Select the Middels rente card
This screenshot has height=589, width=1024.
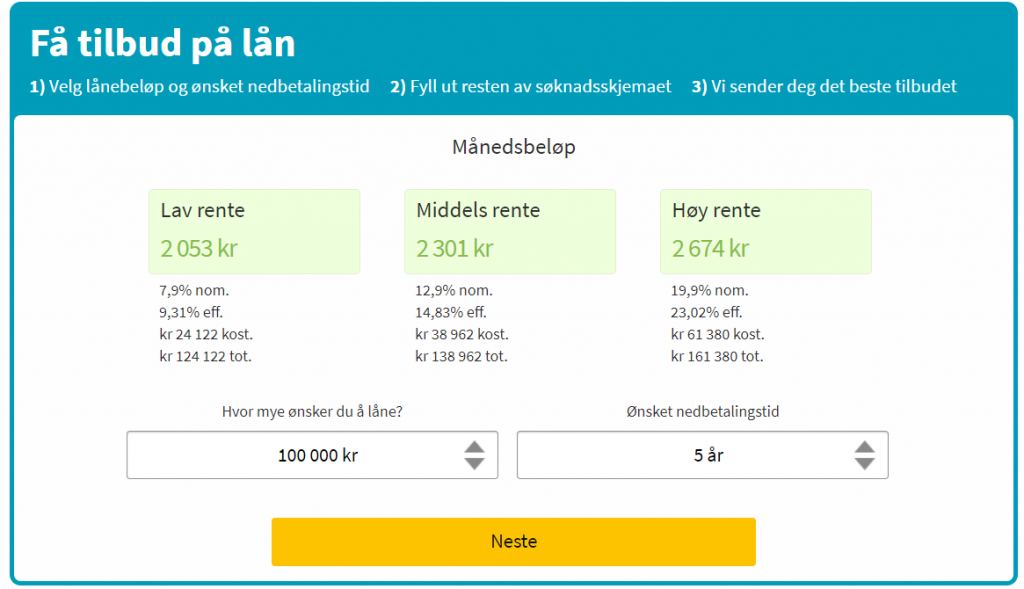(x=510, y=231)
